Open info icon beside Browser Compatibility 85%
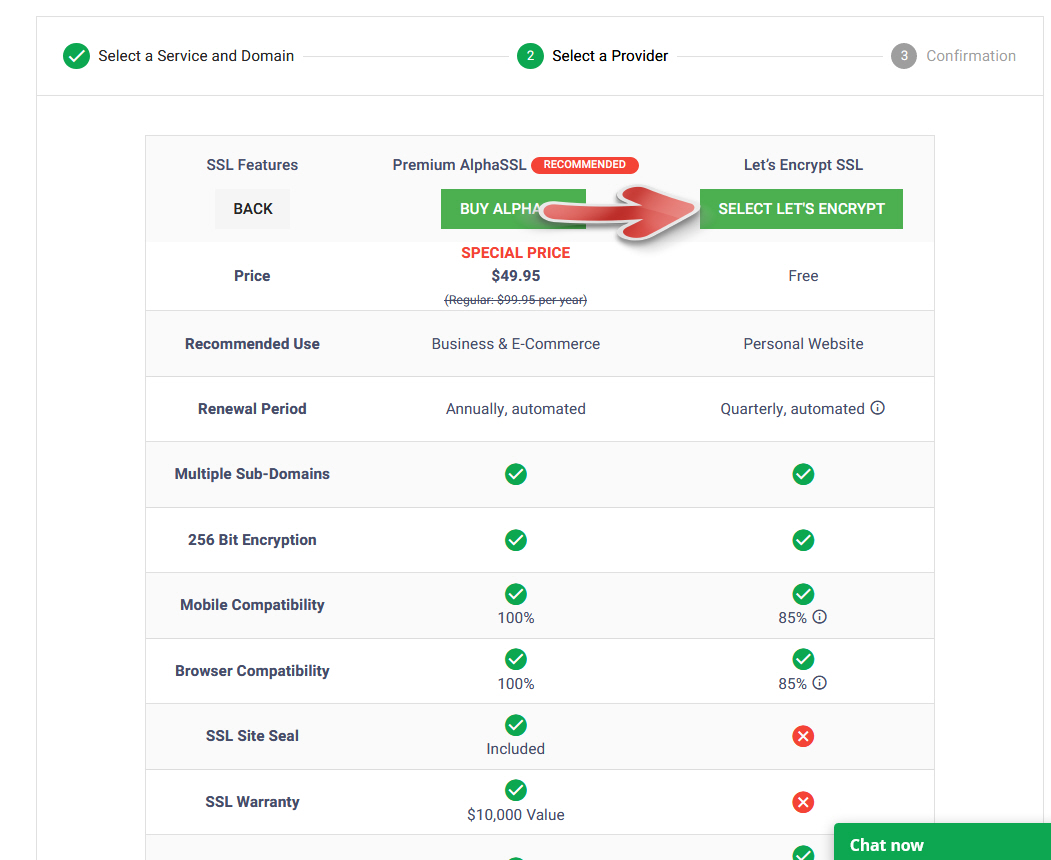The width and height of the screenshot is (1051, 860). coord(820,682)
